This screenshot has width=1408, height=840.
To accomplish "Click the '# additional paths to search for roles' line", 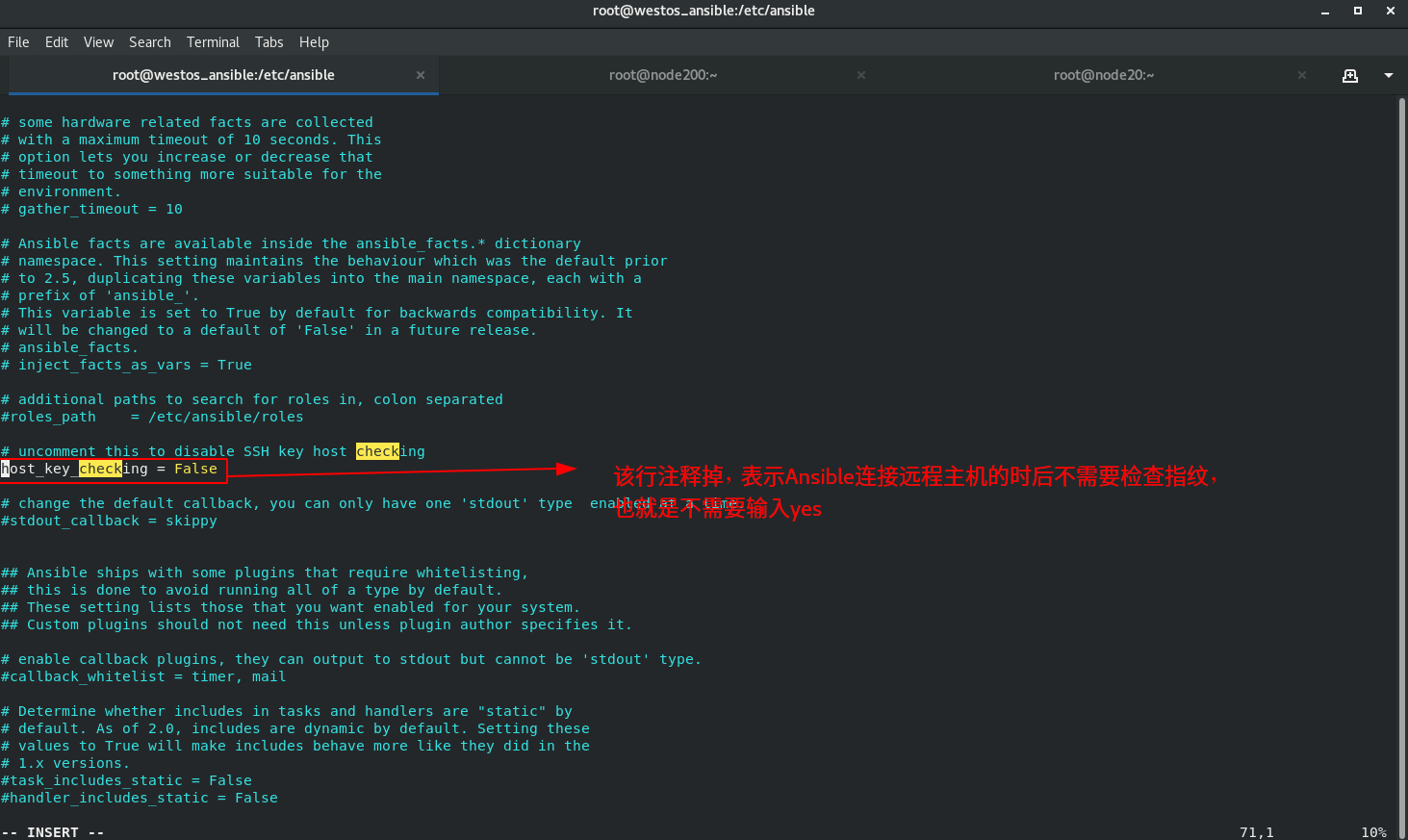I will (252, 399).
